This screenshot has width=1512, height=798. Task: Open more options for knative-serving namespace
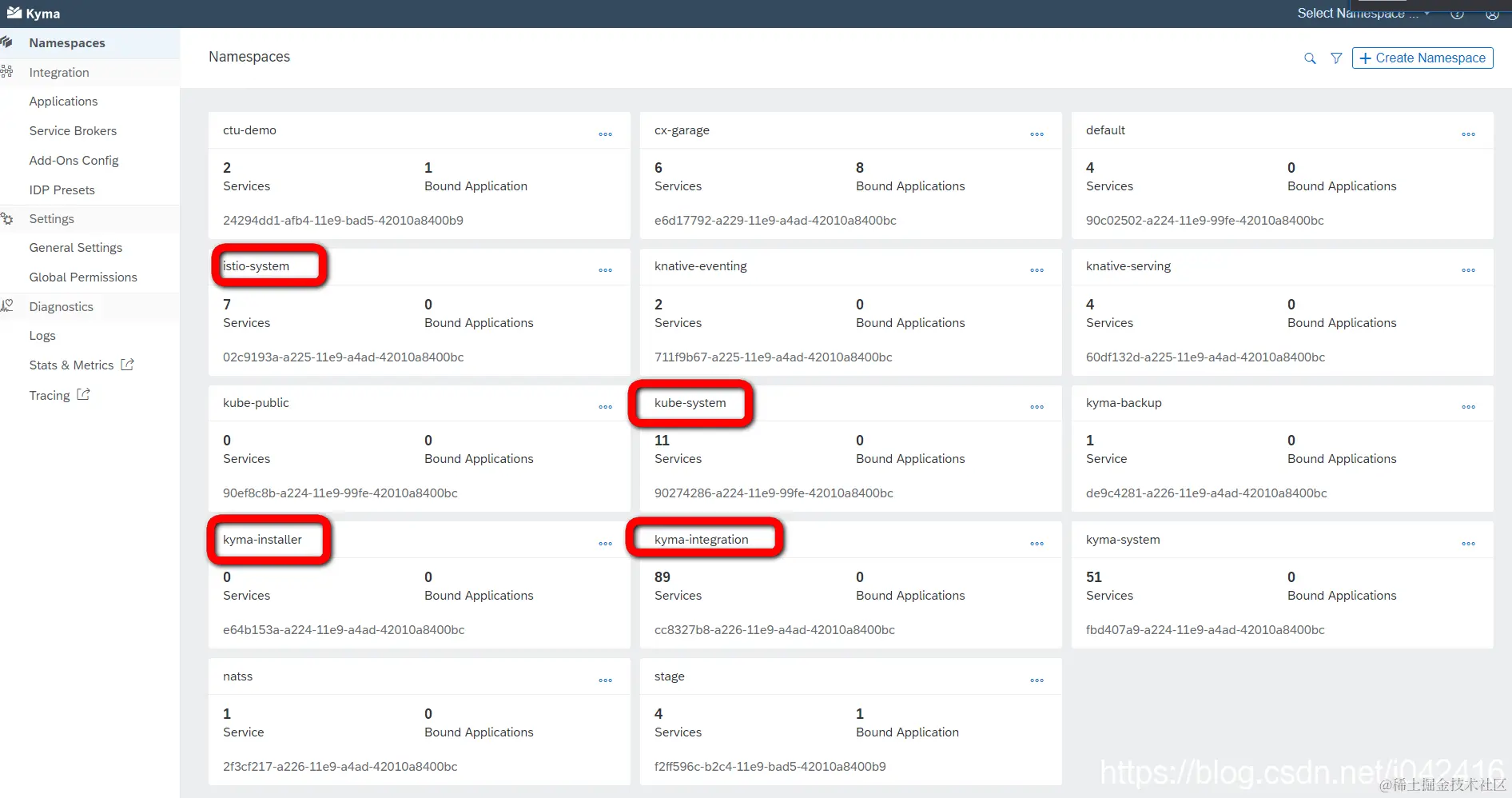point(1469,270)
